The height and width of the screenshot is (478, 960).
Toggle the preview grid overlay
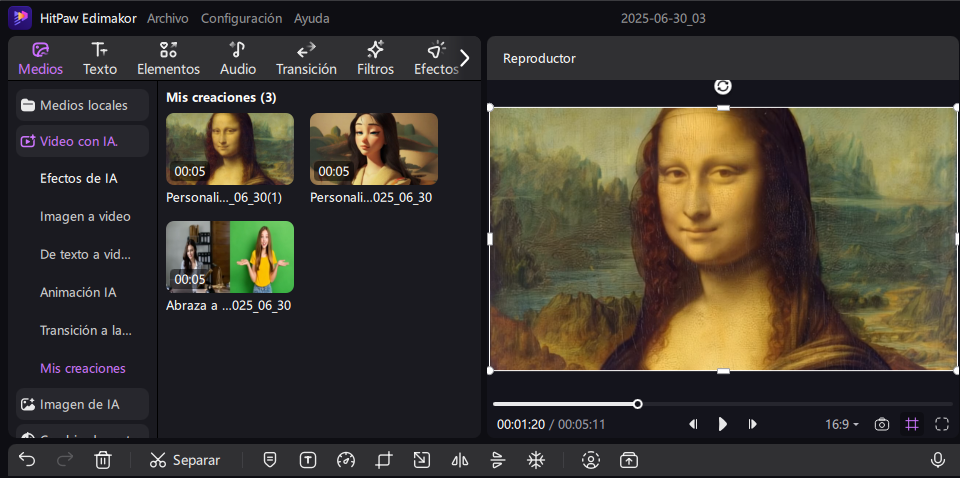pos(912,424)
